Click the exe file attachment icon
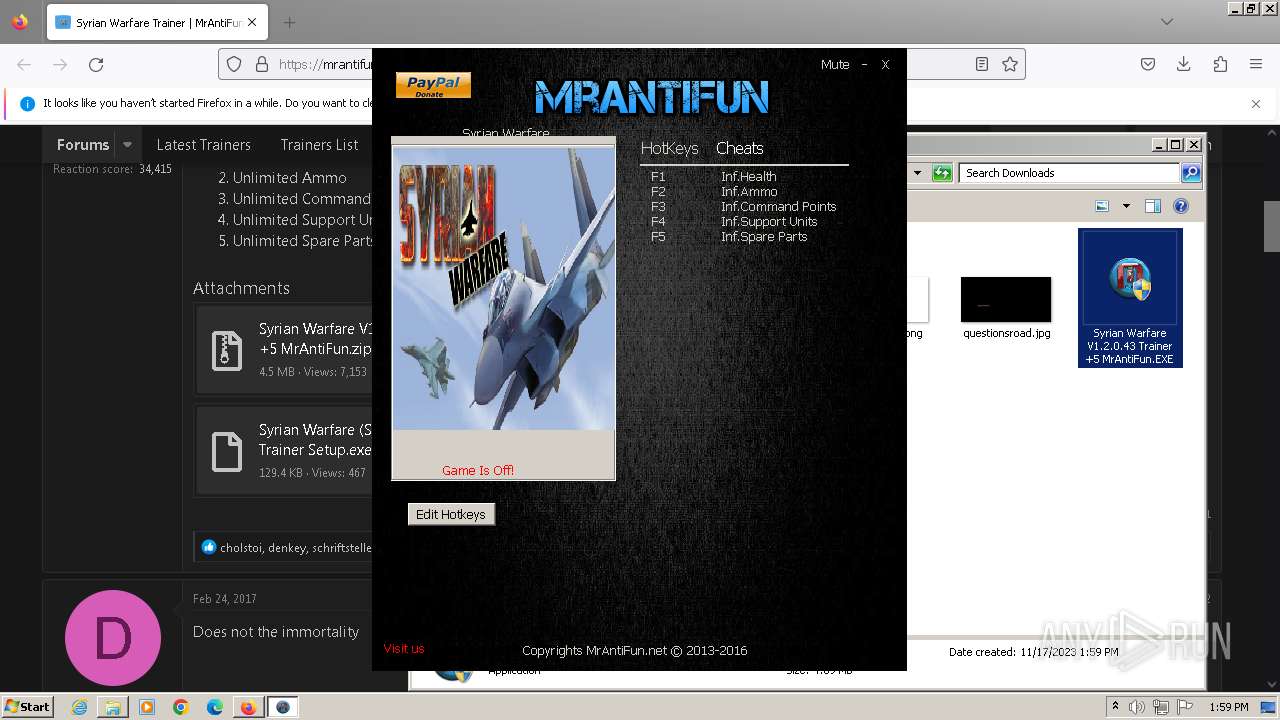1280x720 pixels. click(227, 451)
